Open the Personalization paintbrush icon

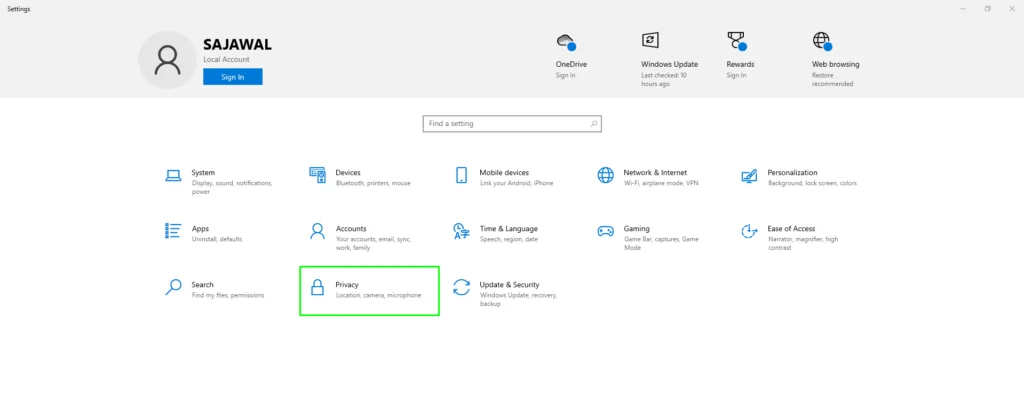(749, 176)
